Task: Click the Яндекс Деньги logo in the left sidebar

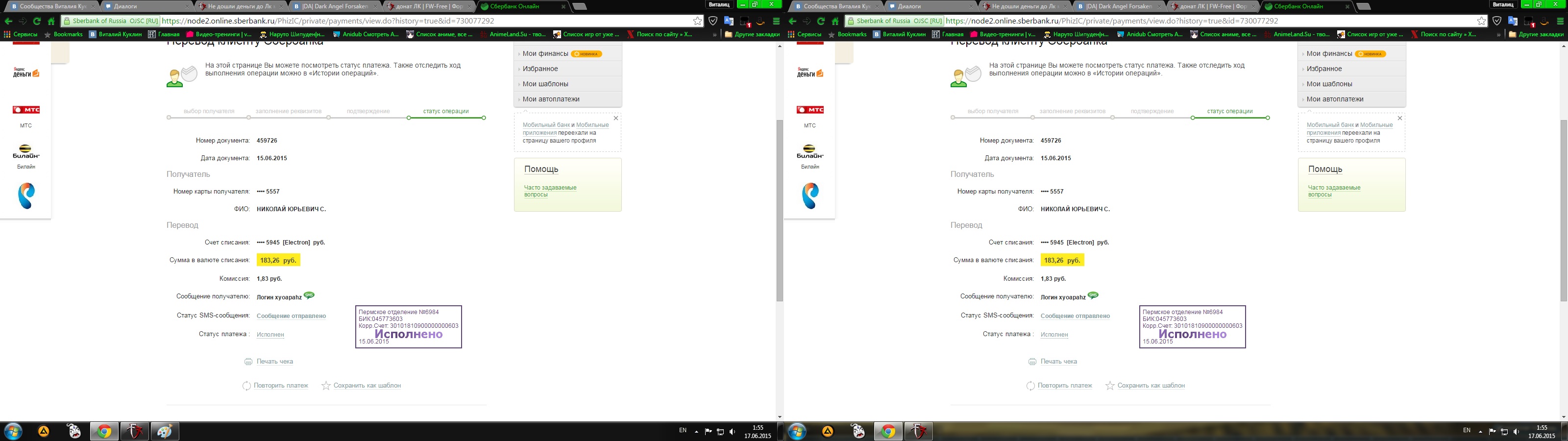Action: click(x=26, y=73)
